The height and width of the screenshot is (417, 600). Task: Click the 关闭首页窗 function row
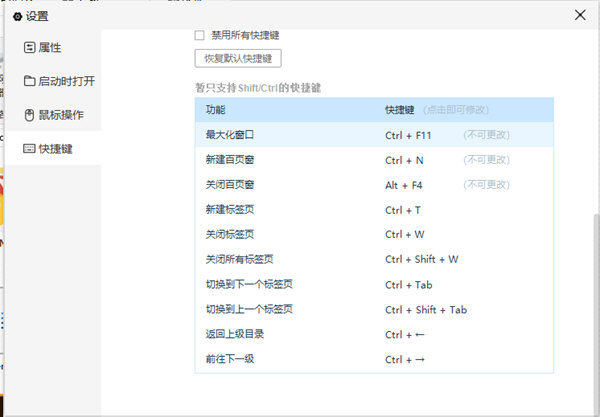pos(229,184)
